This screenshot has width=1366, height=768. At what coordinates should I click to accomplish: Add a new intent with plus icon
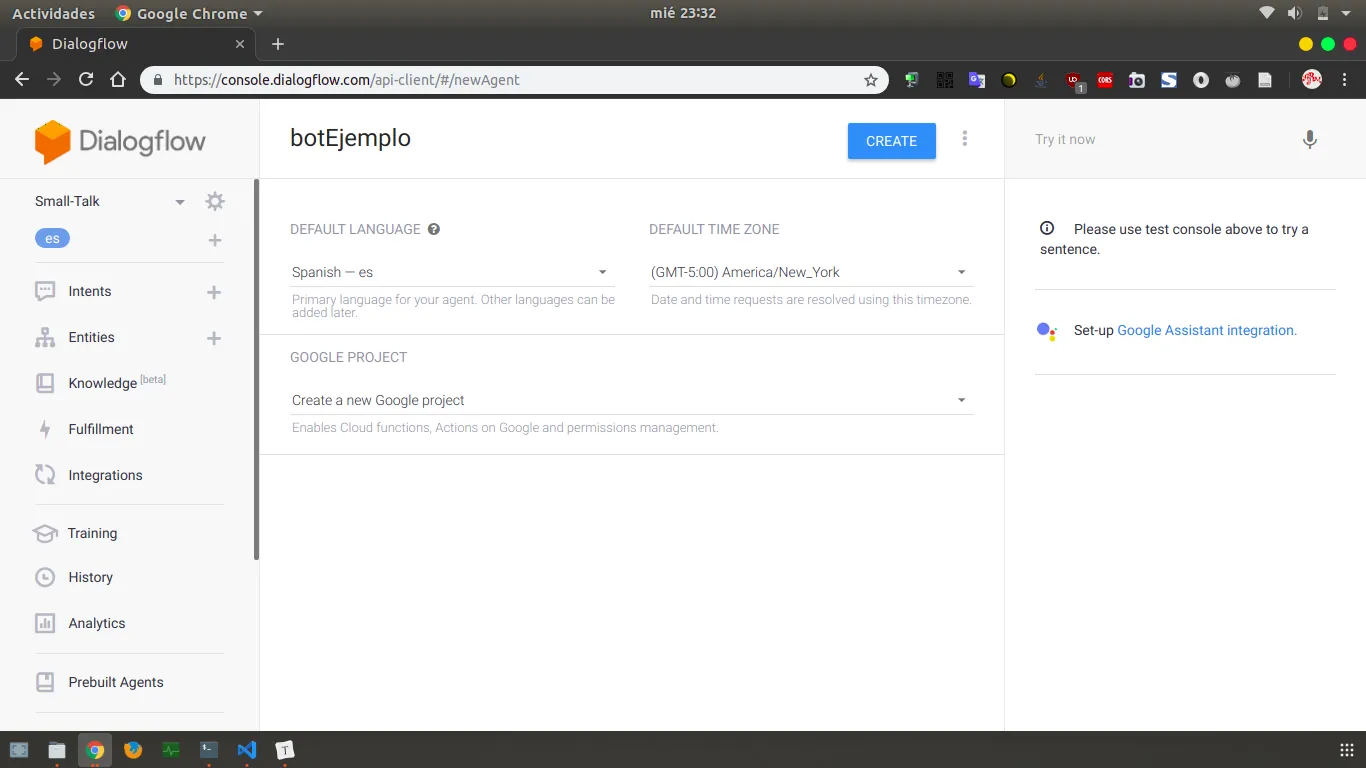(214, 292)
